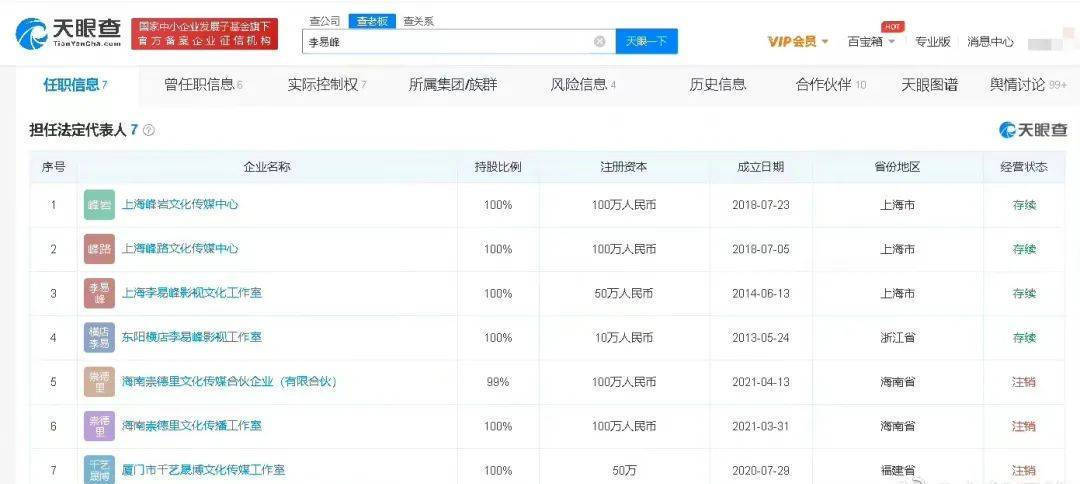Click the 99% shareholding cell
The height and width of the screenshot is (484, 1080).
tap(497, 381)
